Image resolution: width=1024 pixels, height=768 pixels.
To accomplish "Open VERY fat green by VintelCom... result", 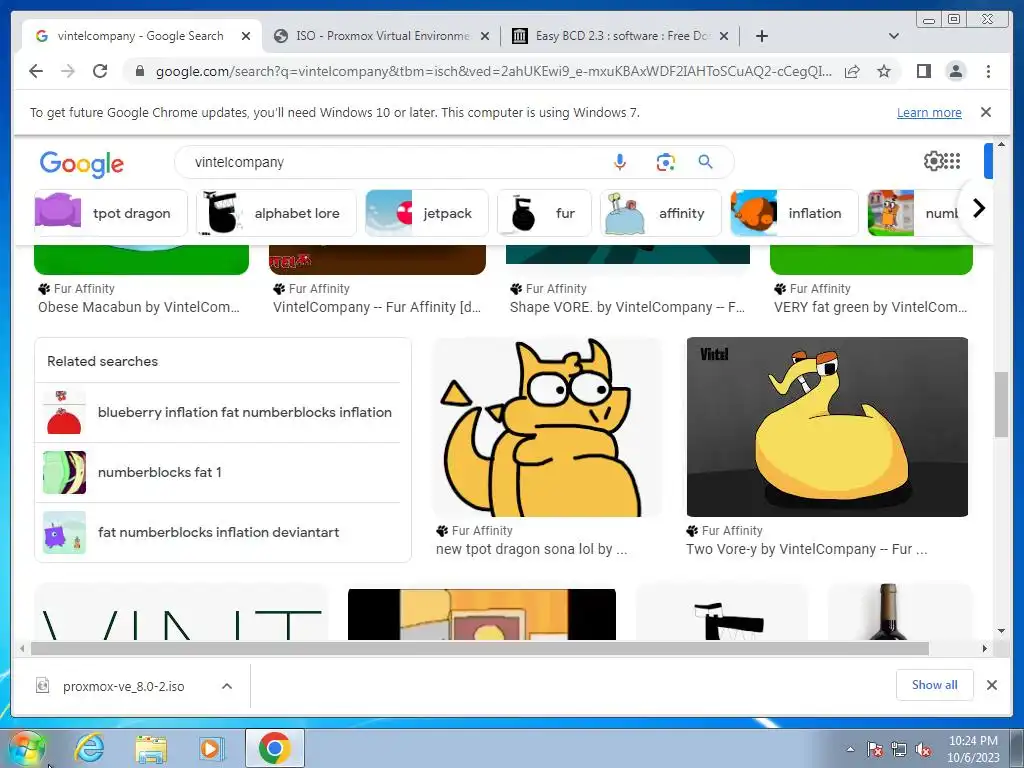I will click(871, 307).
